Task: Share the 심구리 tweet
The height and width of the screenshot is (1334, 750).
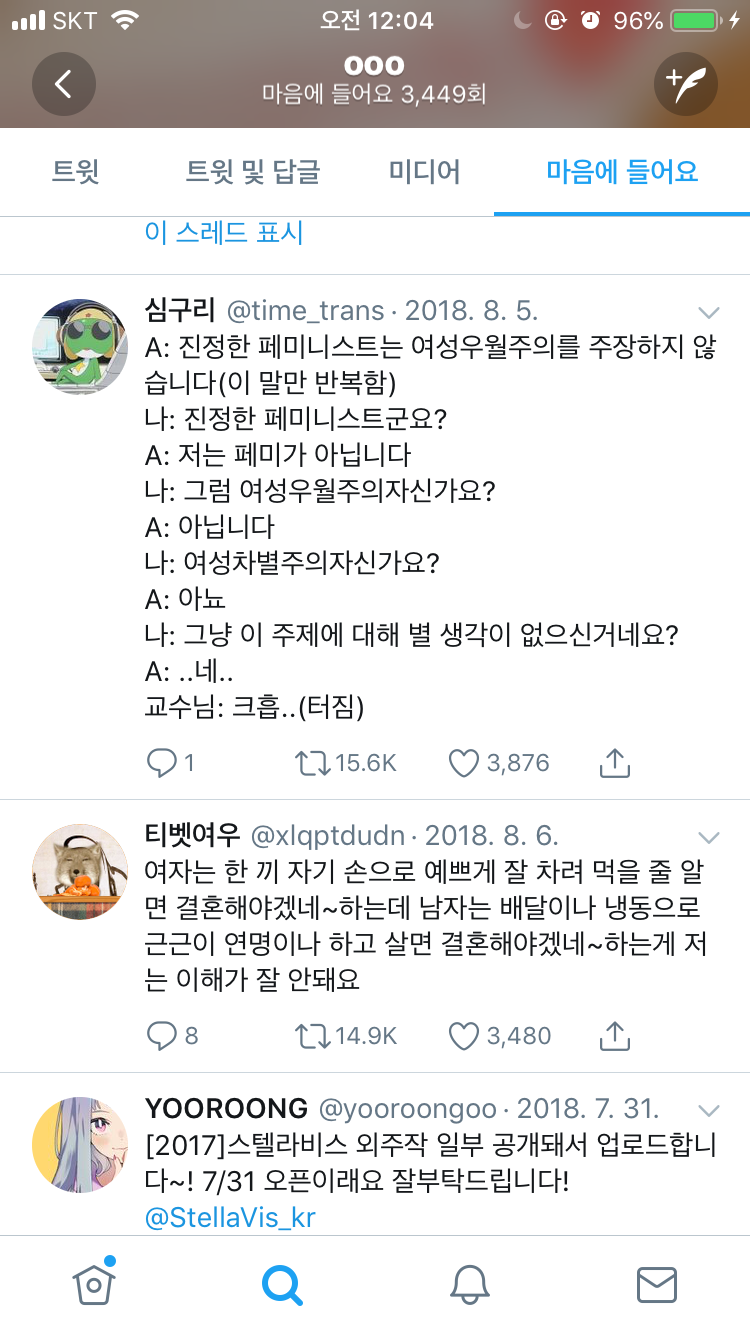Action: [x=614, y=764]
